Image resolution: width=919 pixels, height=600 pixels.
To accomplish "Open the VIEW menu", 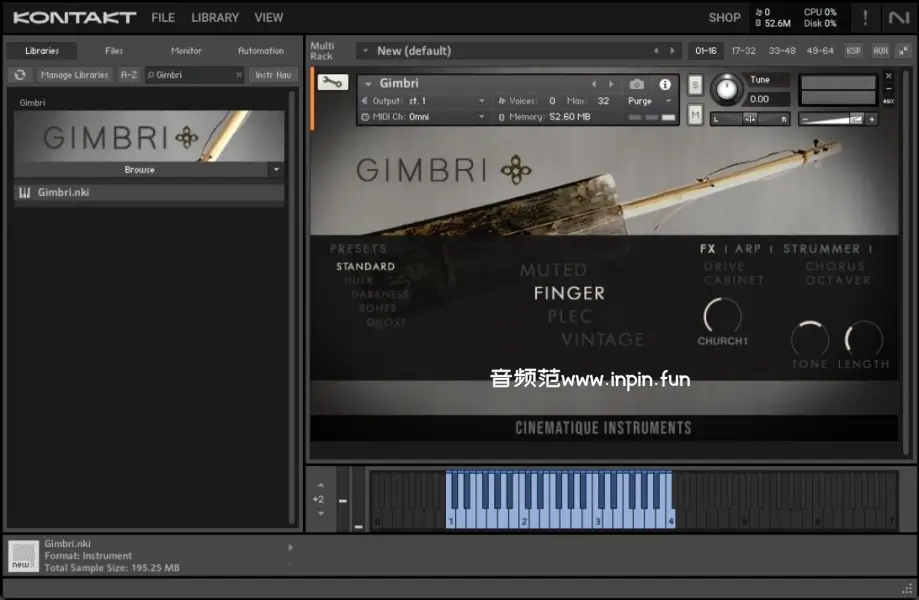I will click(x=268, y=18).
